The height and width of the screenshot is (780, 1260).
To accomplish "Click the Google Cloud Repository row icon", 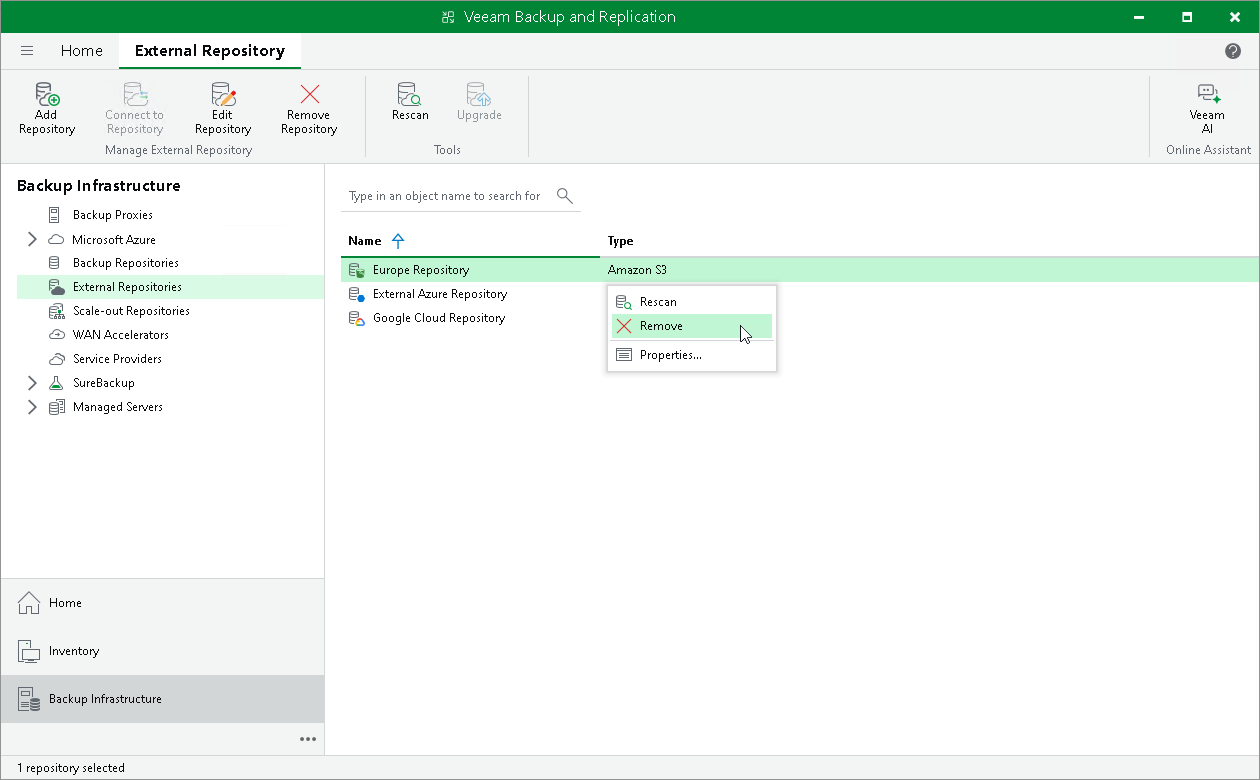I will pos(356,318).
